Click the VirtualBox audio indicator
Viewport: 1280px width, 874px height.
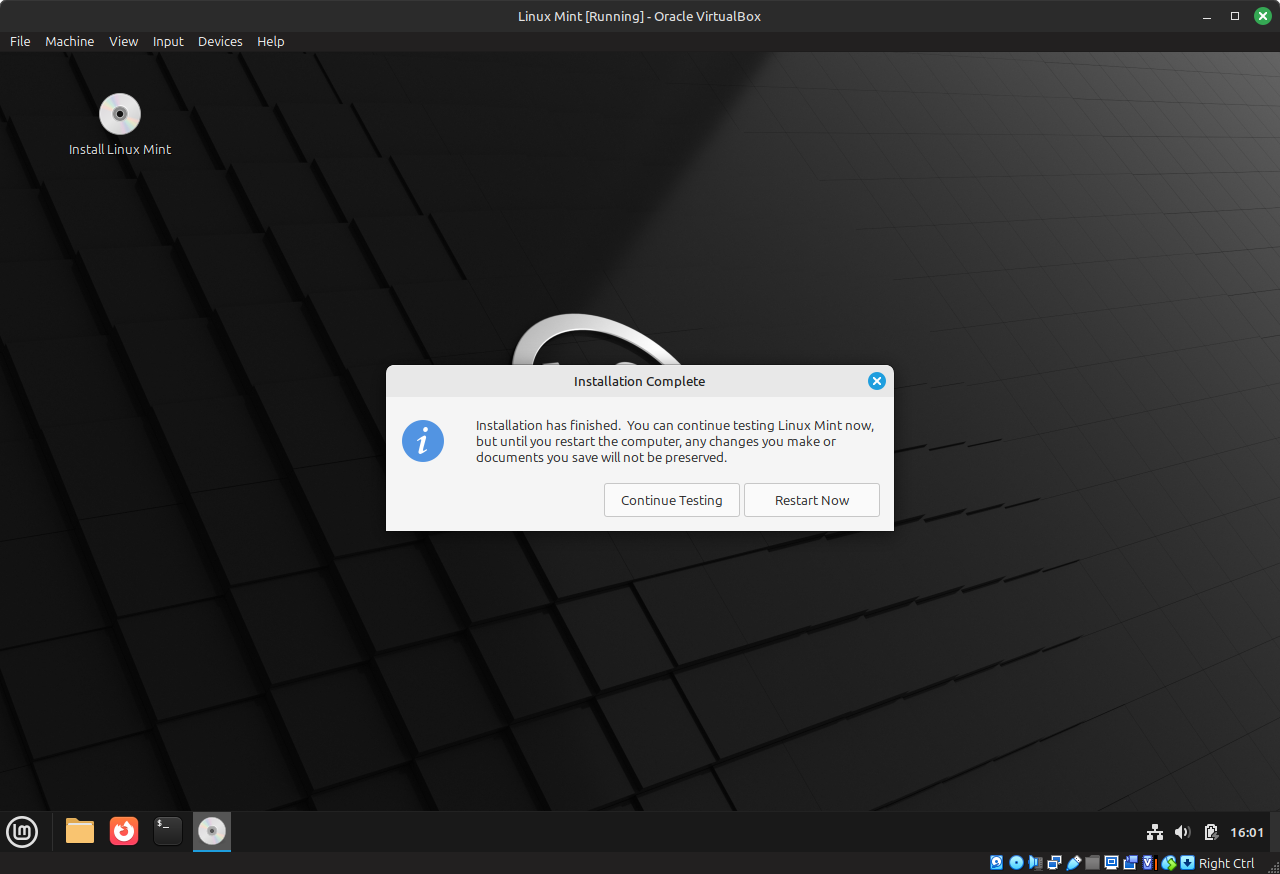tap(1035, 863)
